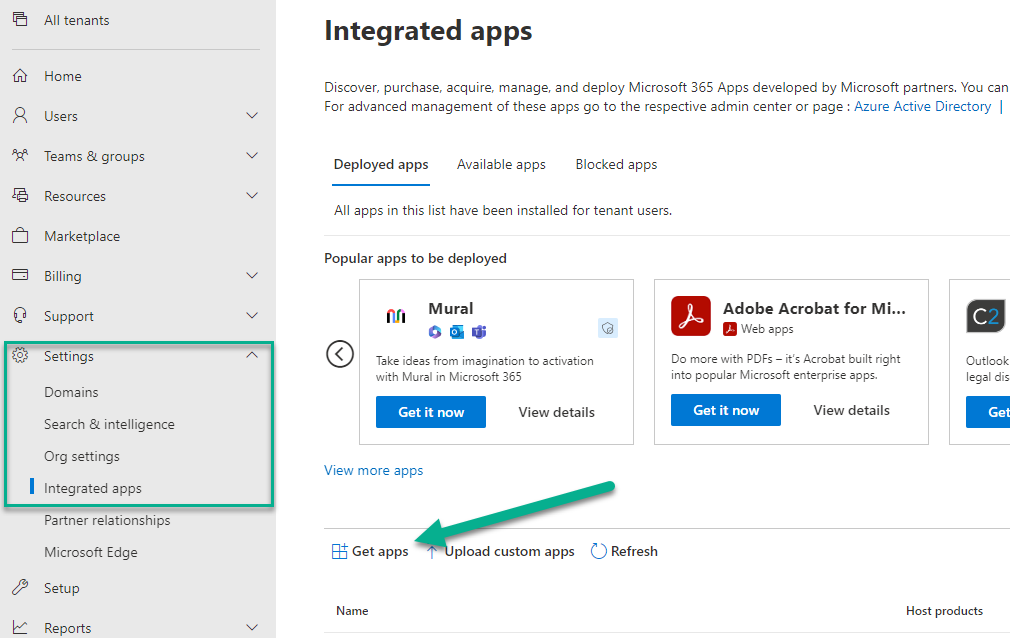Open the Home menu item
This screenshot has width=1010, height=638.
click(x=62, y=76)
